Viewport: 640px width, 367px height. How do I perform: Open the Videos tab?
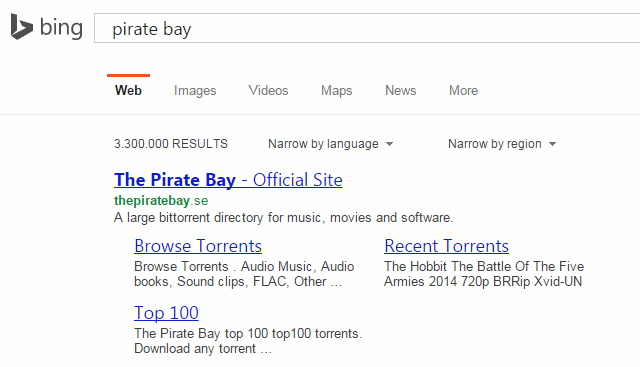269,90
